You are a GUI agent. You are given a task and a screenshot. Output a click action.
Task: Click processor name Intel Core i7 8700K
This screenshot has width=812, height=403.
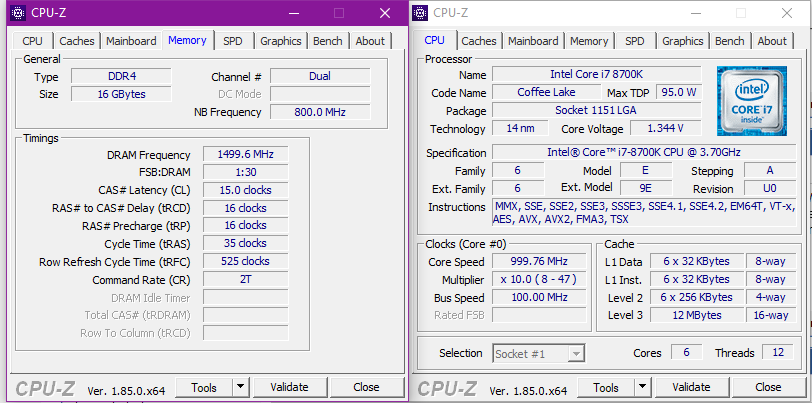tap(597, 74)
